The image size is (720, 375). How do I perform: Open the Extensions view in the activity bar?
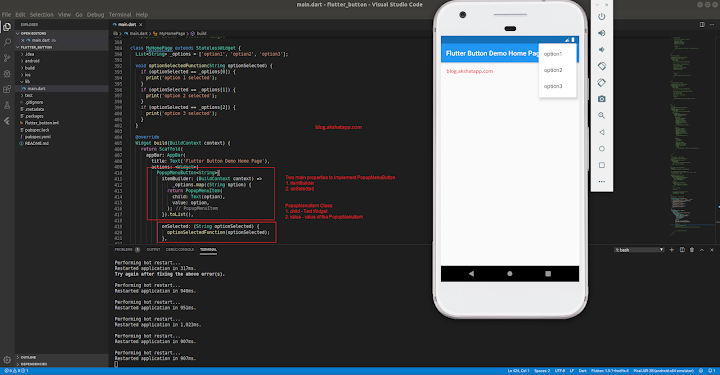(x=7, y=89)
